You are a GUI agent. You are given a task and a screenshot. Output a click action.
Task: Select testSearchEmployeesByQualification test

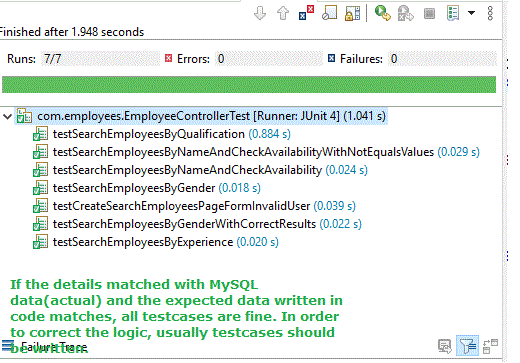tap(172, 134)
